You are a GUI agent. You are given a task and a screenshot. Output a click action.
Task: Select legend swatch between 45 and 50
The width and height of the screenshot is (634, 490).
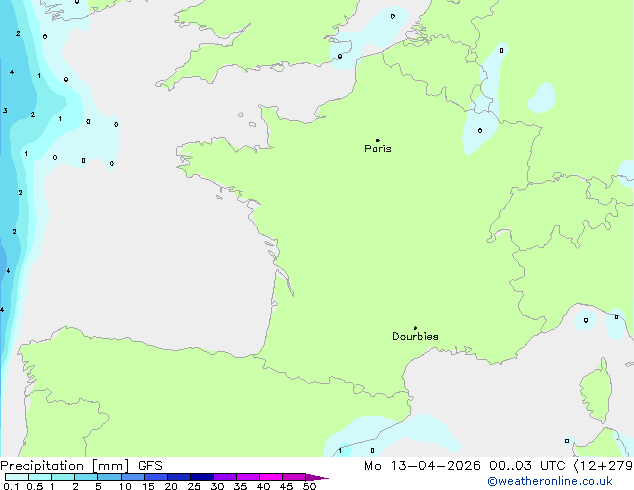point(294,477)
